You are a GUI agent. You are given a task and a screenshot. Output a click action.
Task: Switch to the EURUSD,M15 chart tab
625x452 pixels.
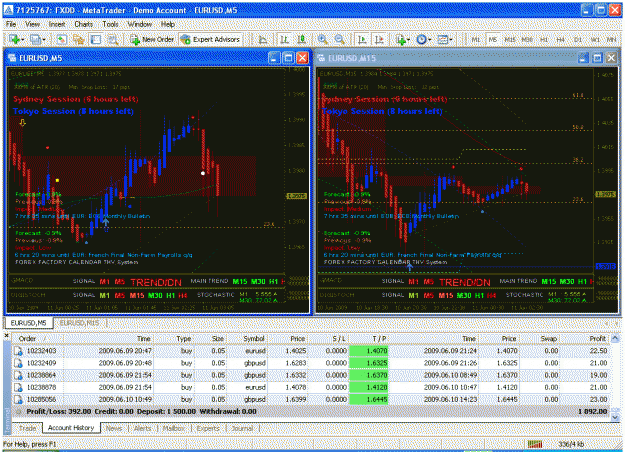[x=79, y=323]
